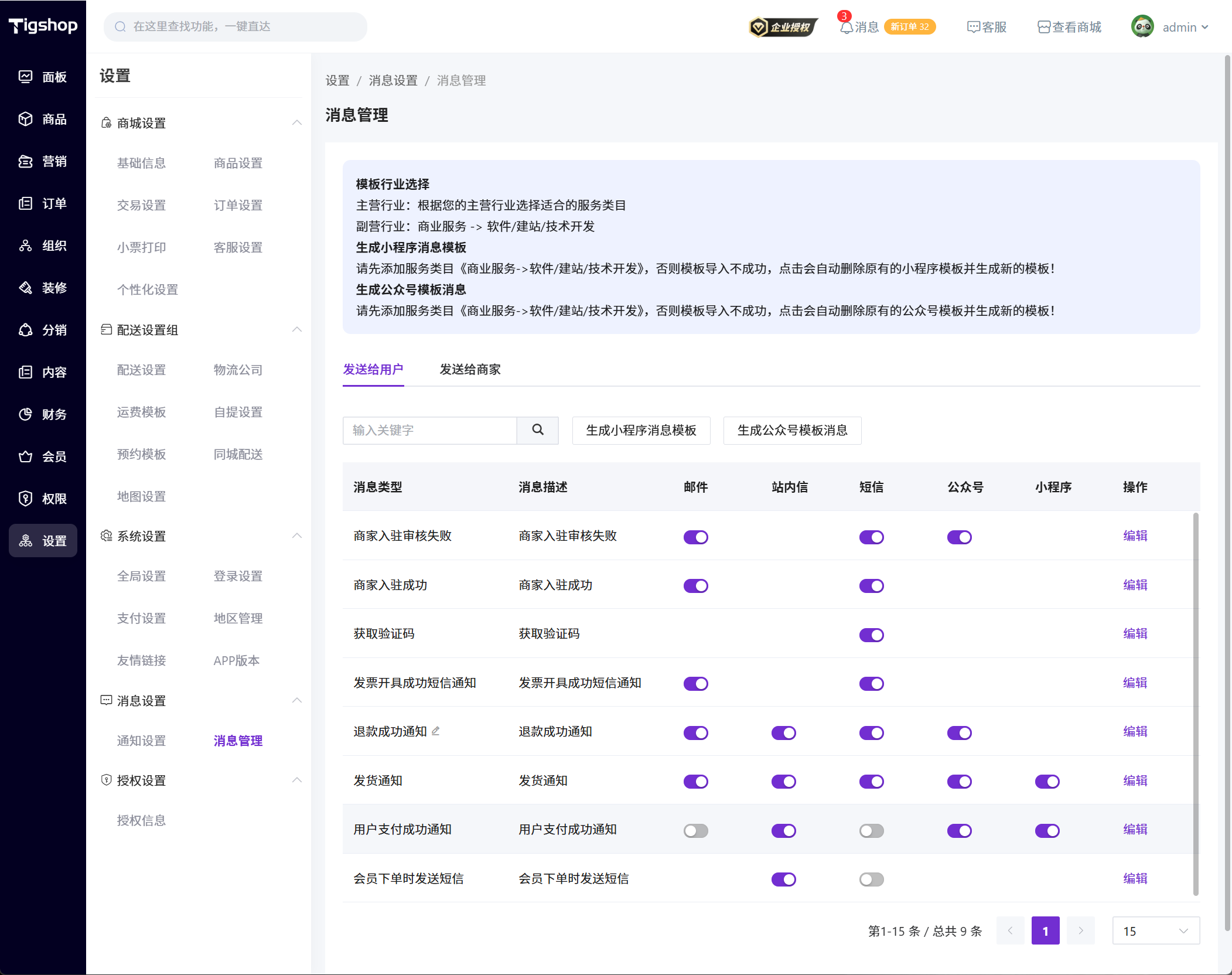This screenshot has height=975, width=1232.
Task: Disable 小程序 toggle for 发货通知
Action: coord(1047,781)
